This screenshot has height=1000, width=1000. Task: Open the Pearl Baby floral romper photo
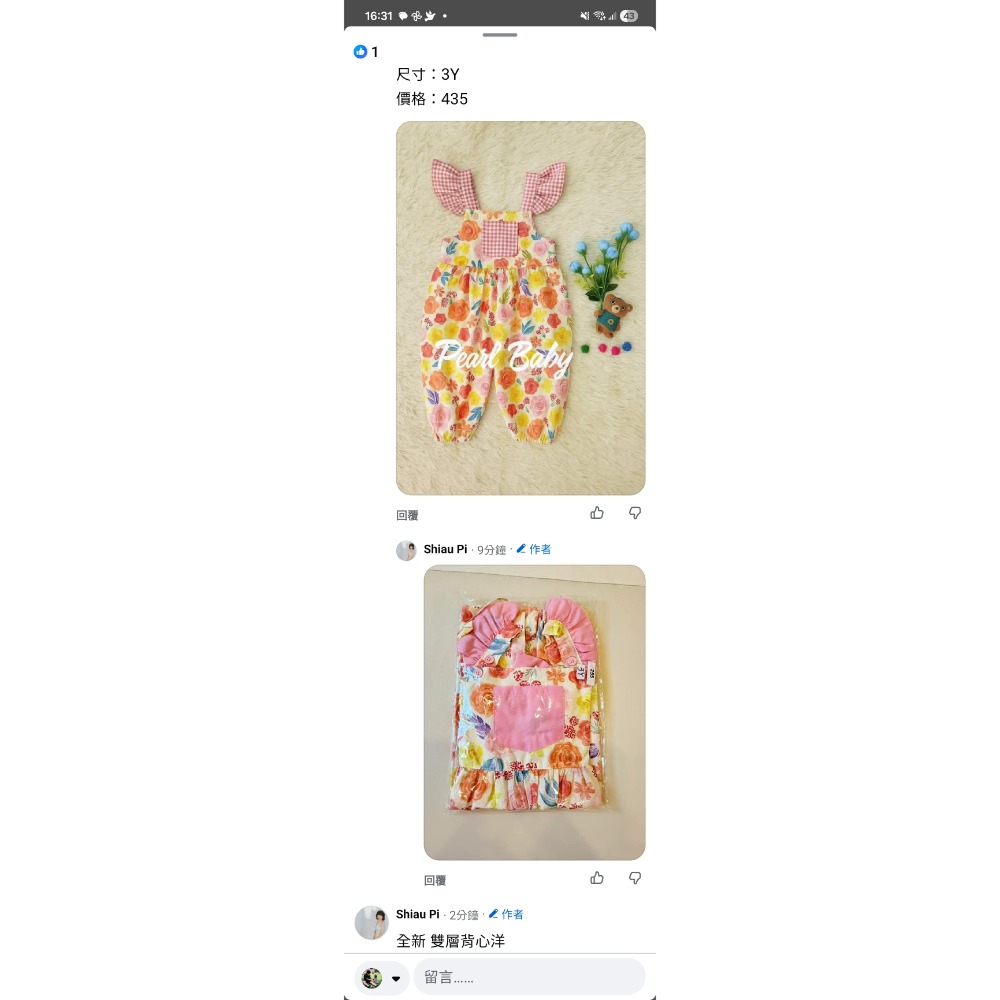pyautogui.click(x=520, y=308)
